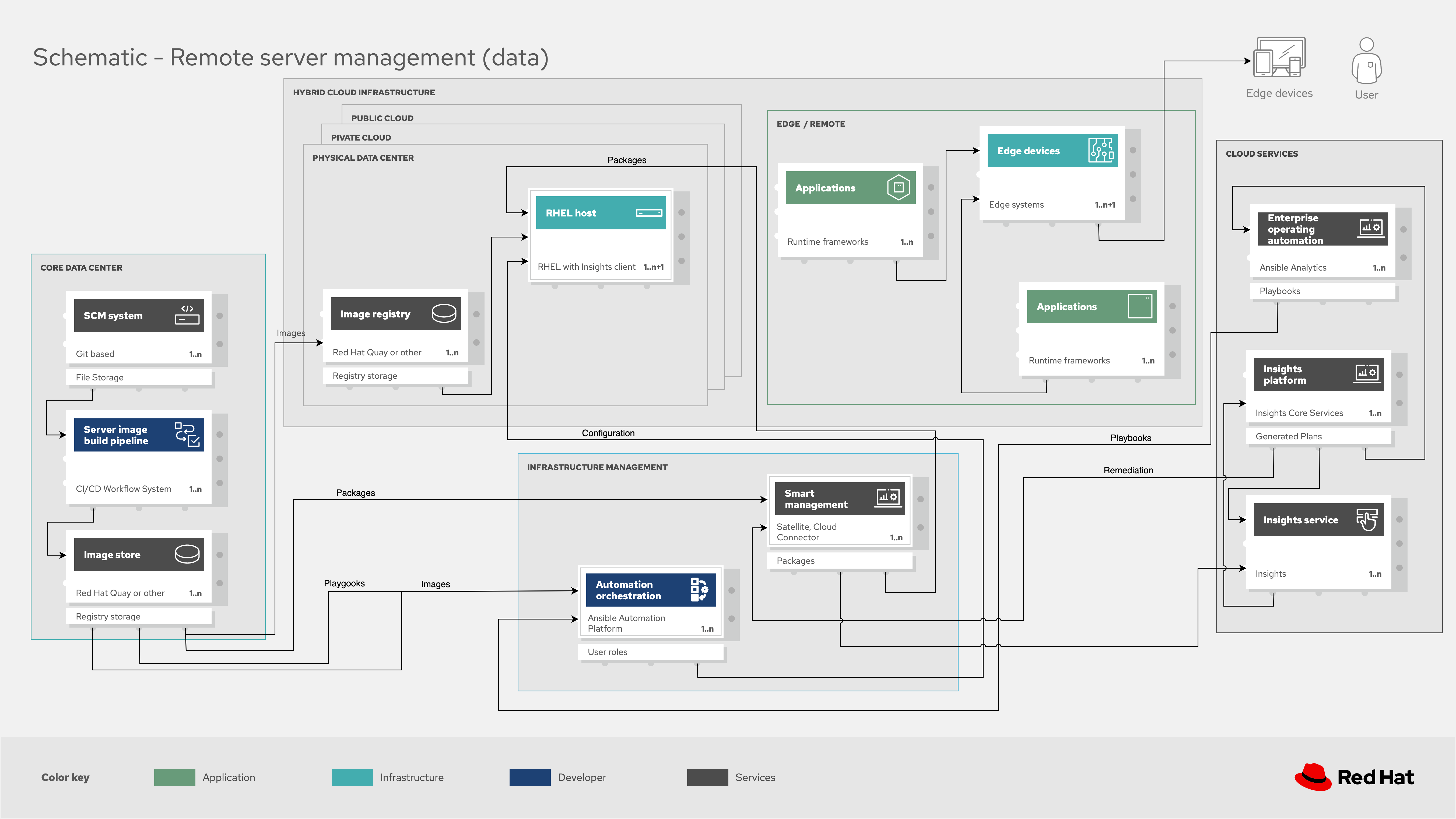
Task: Click the 'Color key' label
Action: click(66, 777)
